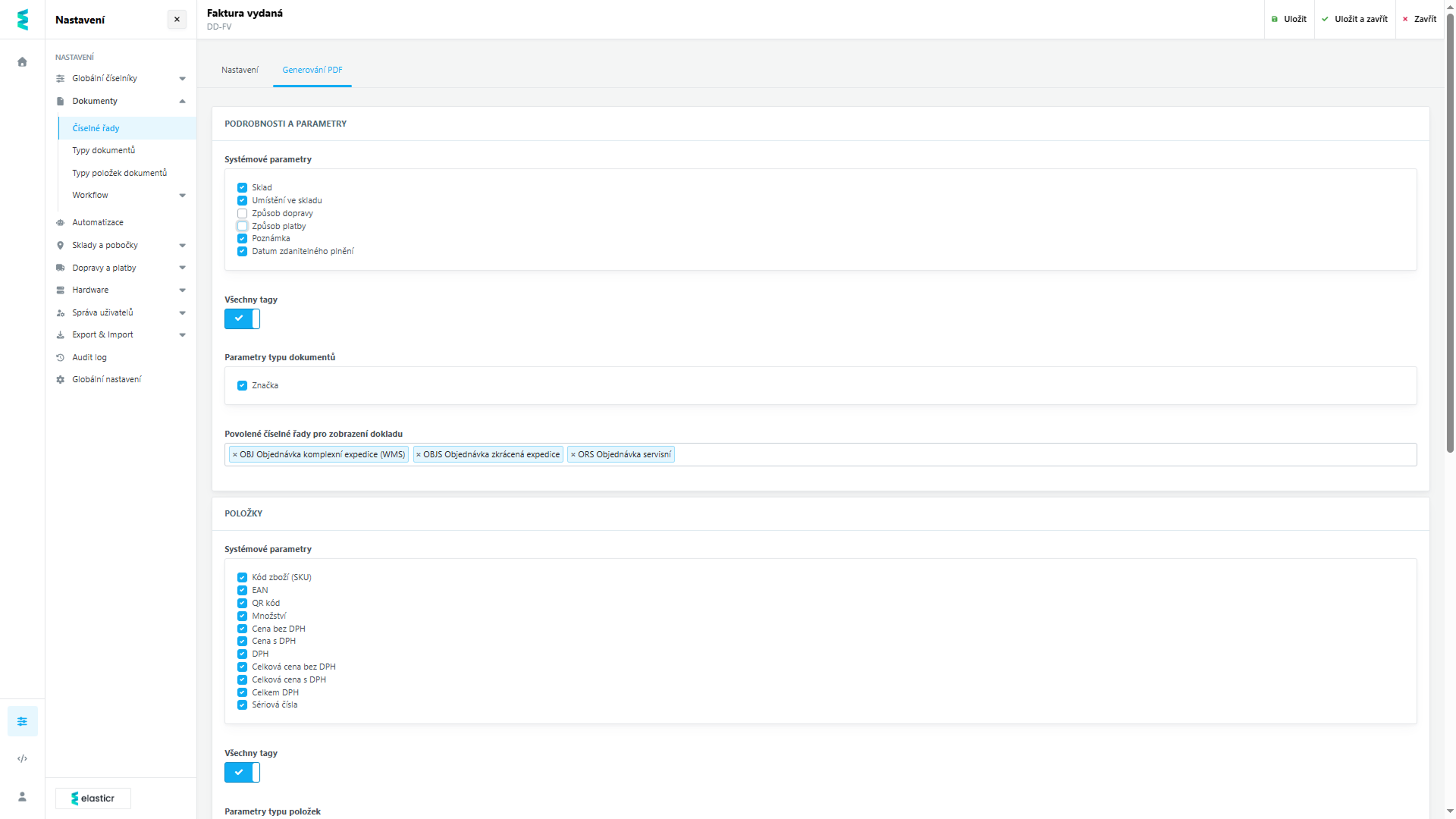The height and width of the screenshot is (819, 1456).
Task: Open Typy dokumentů in the sidebar
Action: [x=104, y=150]
